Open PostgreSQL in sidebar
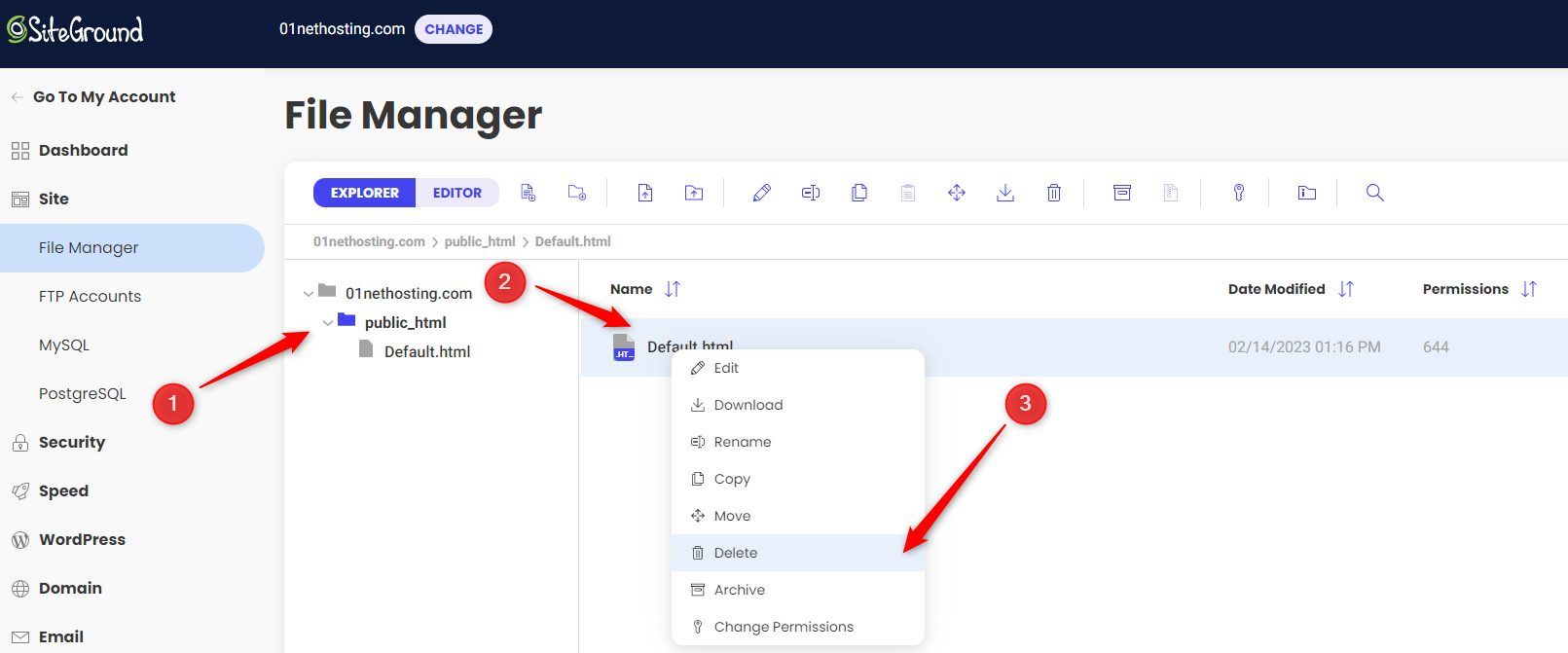The width and height of the screenshot is (1568, 653). (x=83, y=393)
